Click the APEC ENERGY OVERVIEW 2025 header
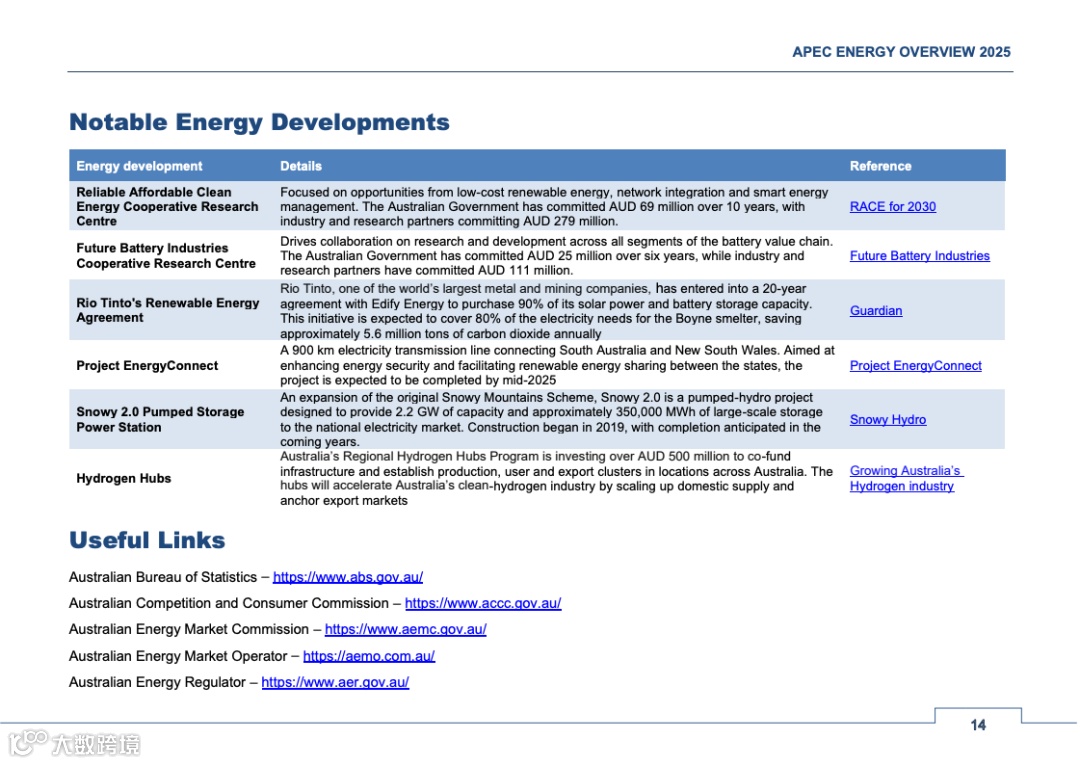Screen dimensions: 1080x764 point(902,52)
